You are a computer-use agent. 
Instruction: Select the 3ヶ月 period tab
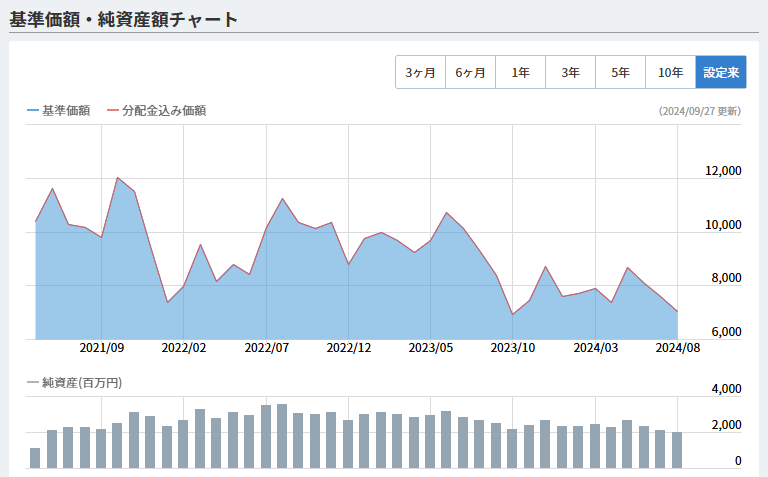click(421, 72)
